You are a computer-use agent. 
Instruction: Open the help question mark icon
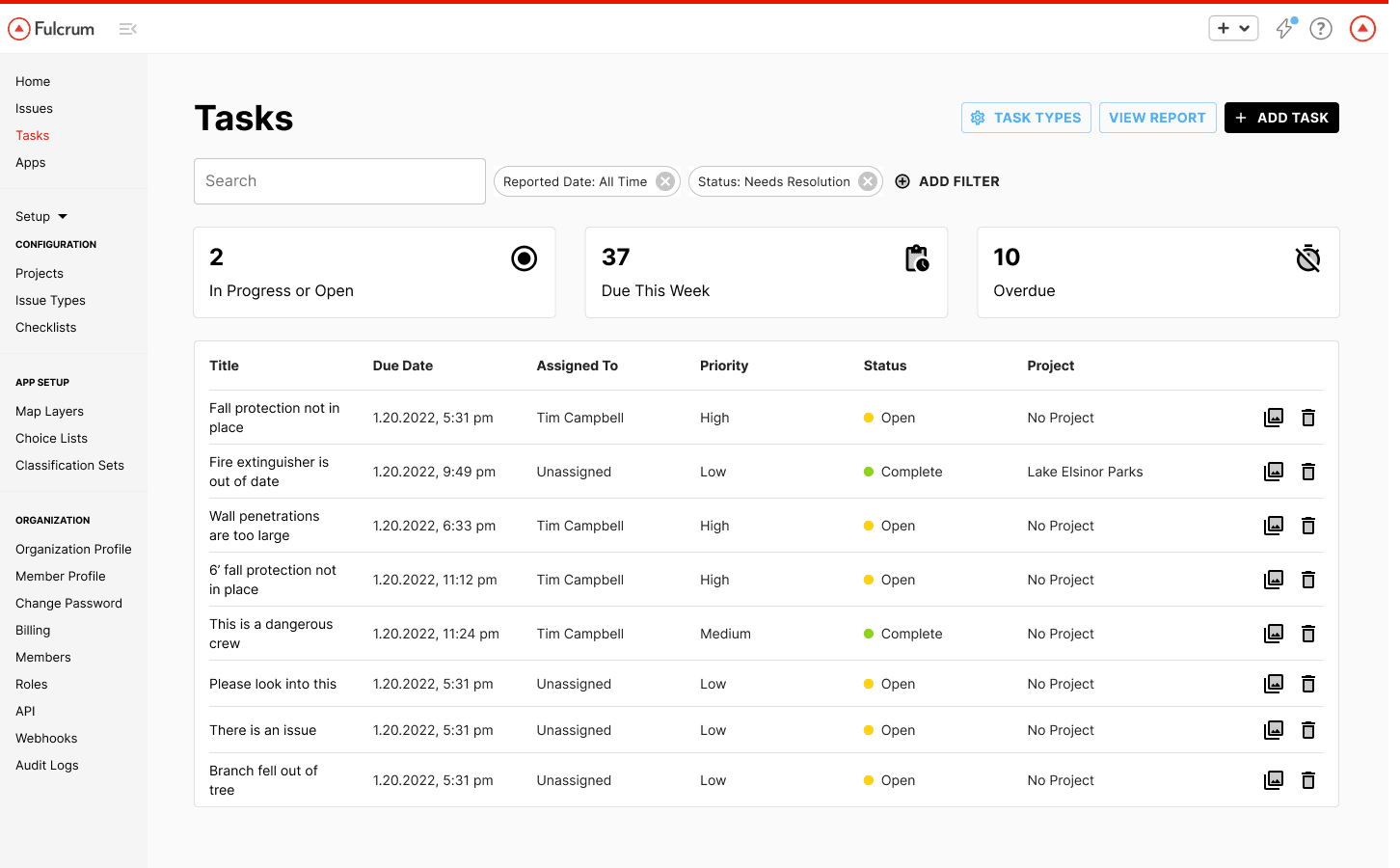pyautogui.click(x=1321, y=29)
